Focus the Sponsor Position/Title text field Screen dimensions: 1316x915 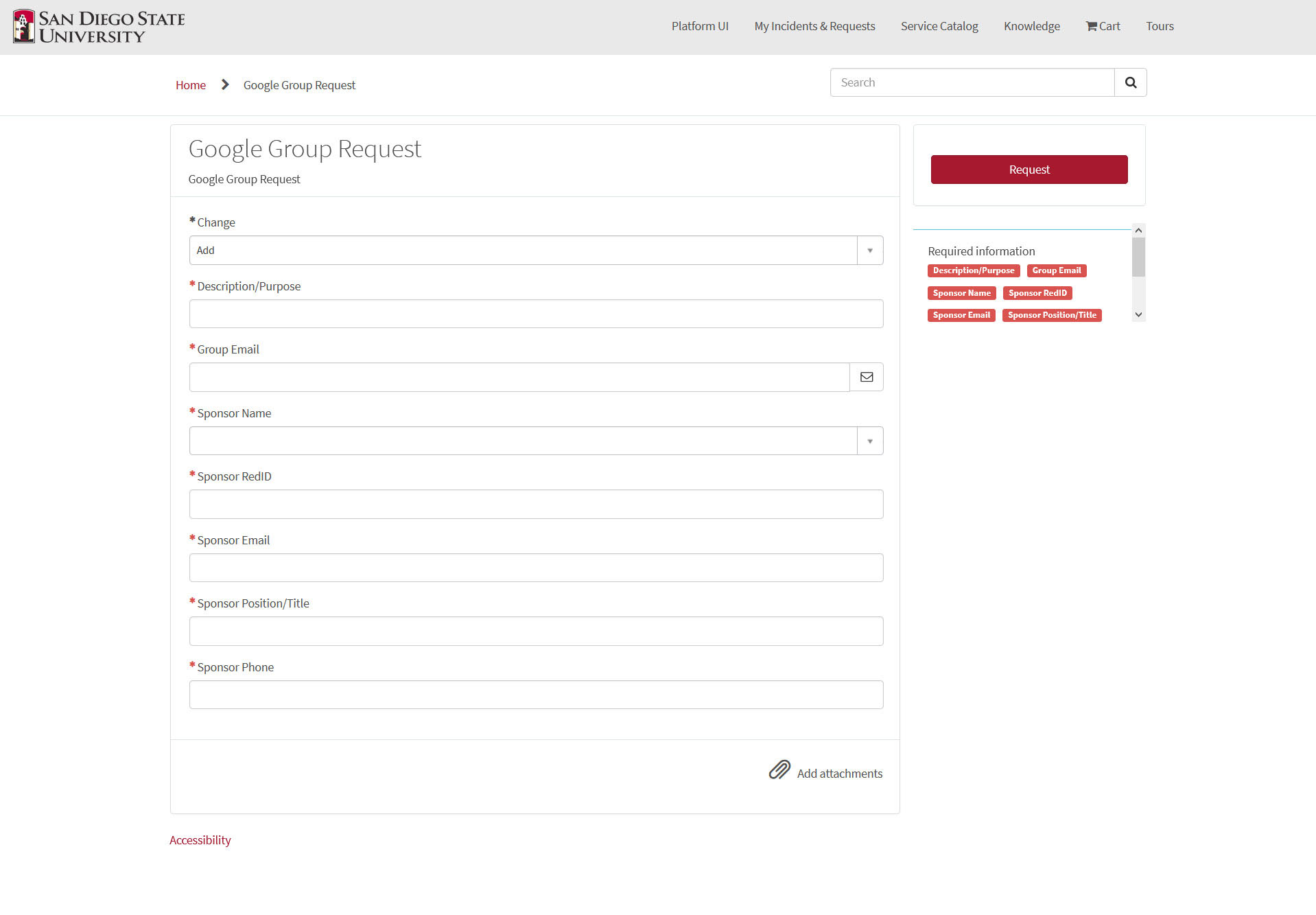tap(536, 631)
